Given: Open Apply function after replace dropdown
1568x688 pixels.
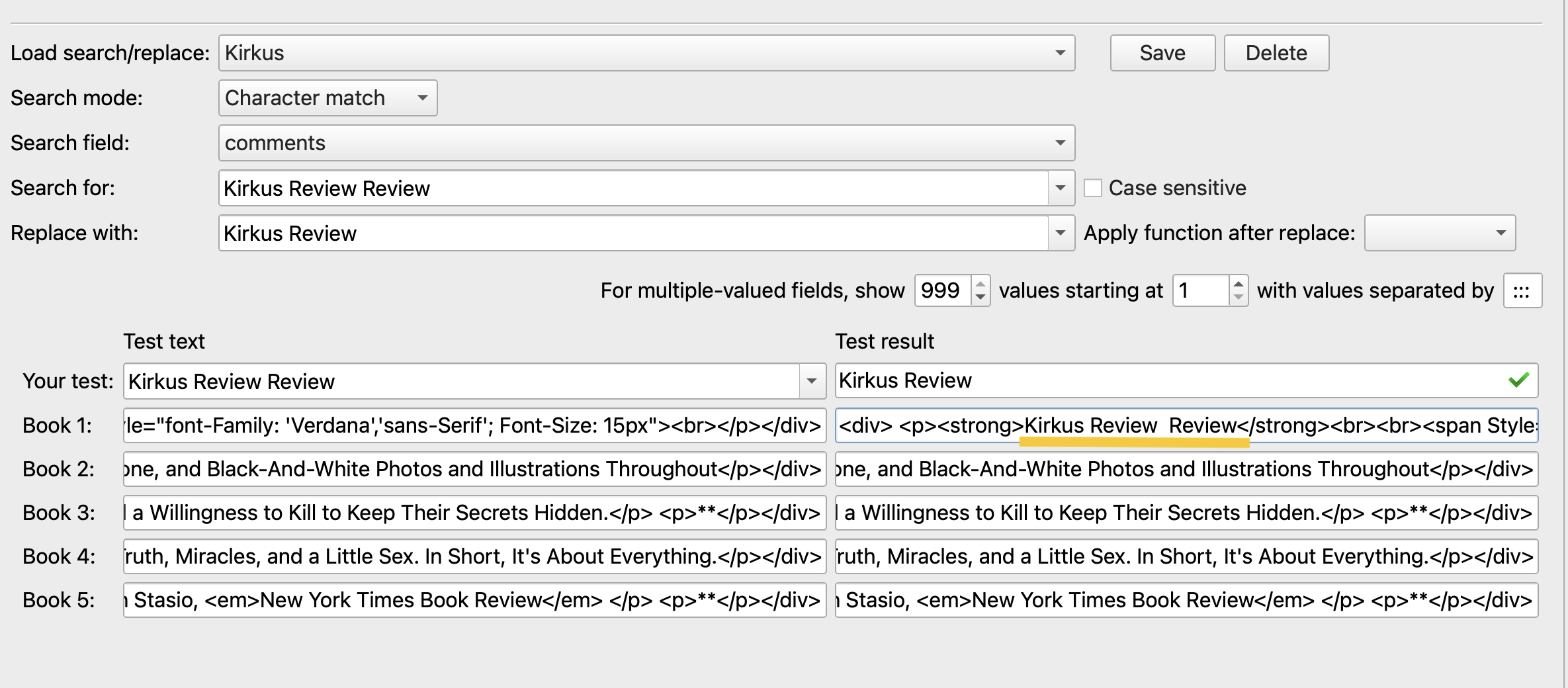Looking at the screenshot, I should [1501, 234].
